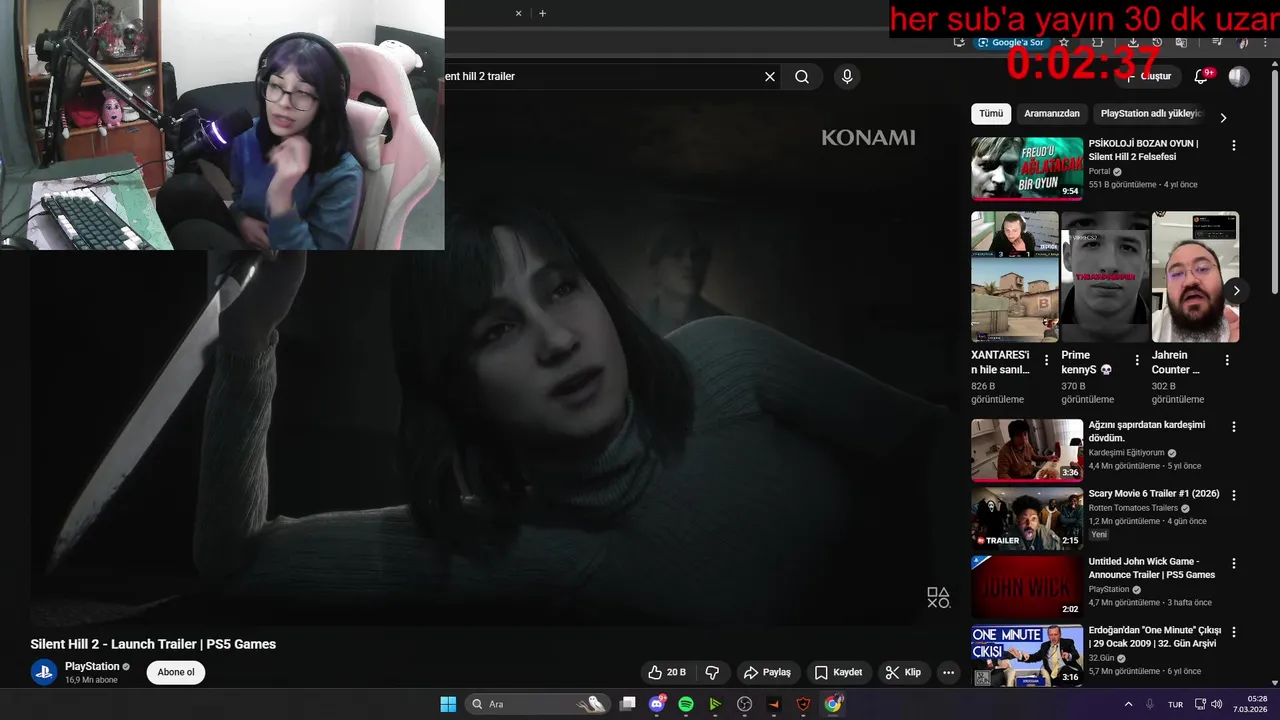Open new browser tab with plus
The height and width of the screenshot is (720, 1280).
click(542, 14)
